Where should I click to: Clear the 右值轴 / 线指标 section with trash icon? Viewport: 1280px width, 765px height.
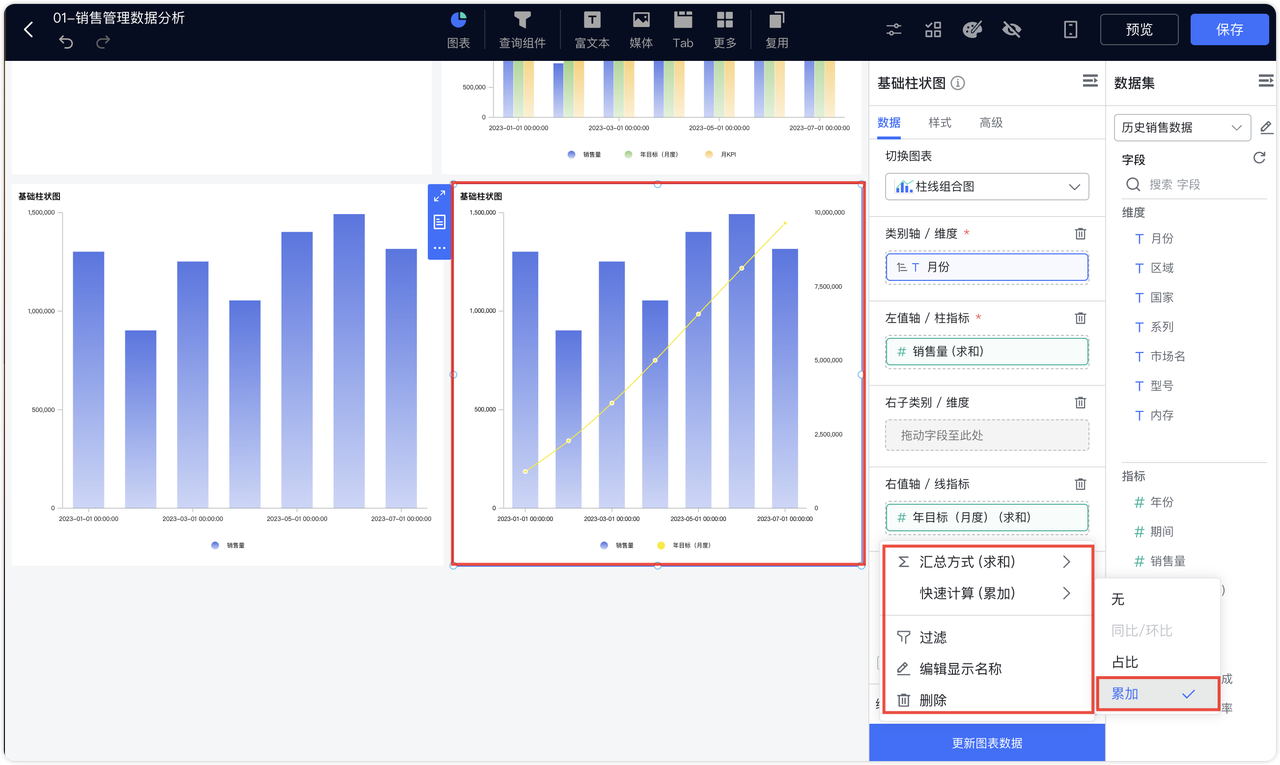1080,484
